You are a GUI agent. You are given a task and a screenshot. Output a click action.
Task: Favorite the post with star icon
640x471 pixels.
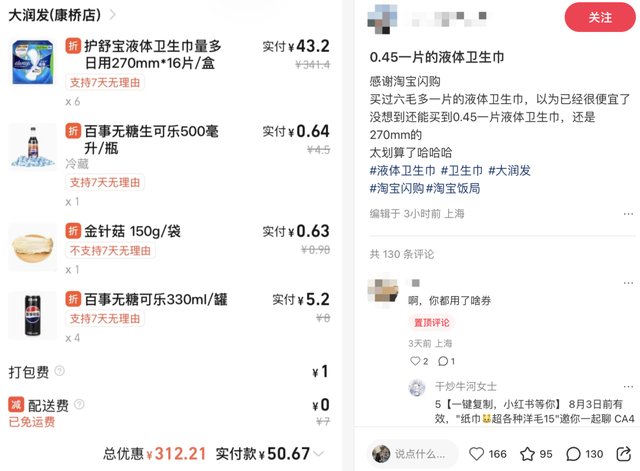coord(527,454)
